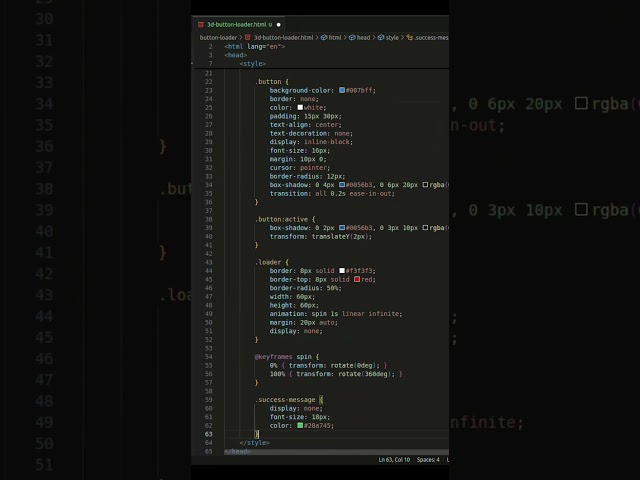Click 'border: none;' on line 24

pos(294,99)
